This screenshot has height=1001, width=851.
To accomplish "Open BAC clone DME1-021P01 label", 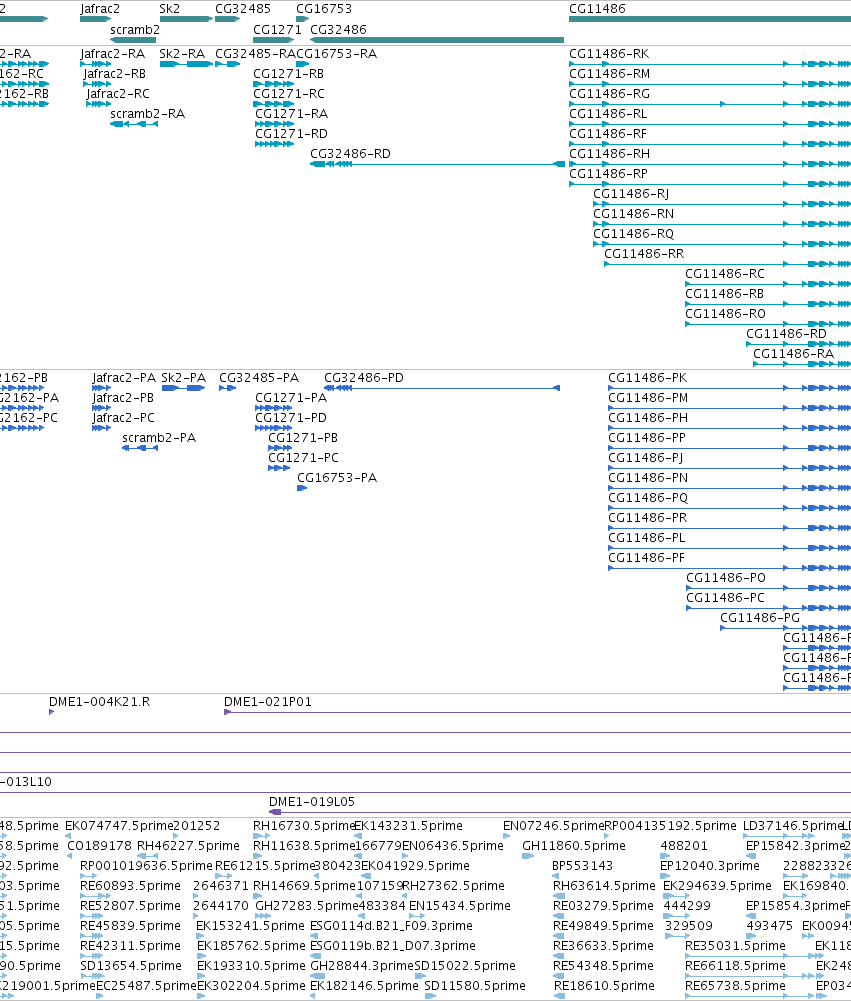I will pyautogui.click(x=268, y=702).
